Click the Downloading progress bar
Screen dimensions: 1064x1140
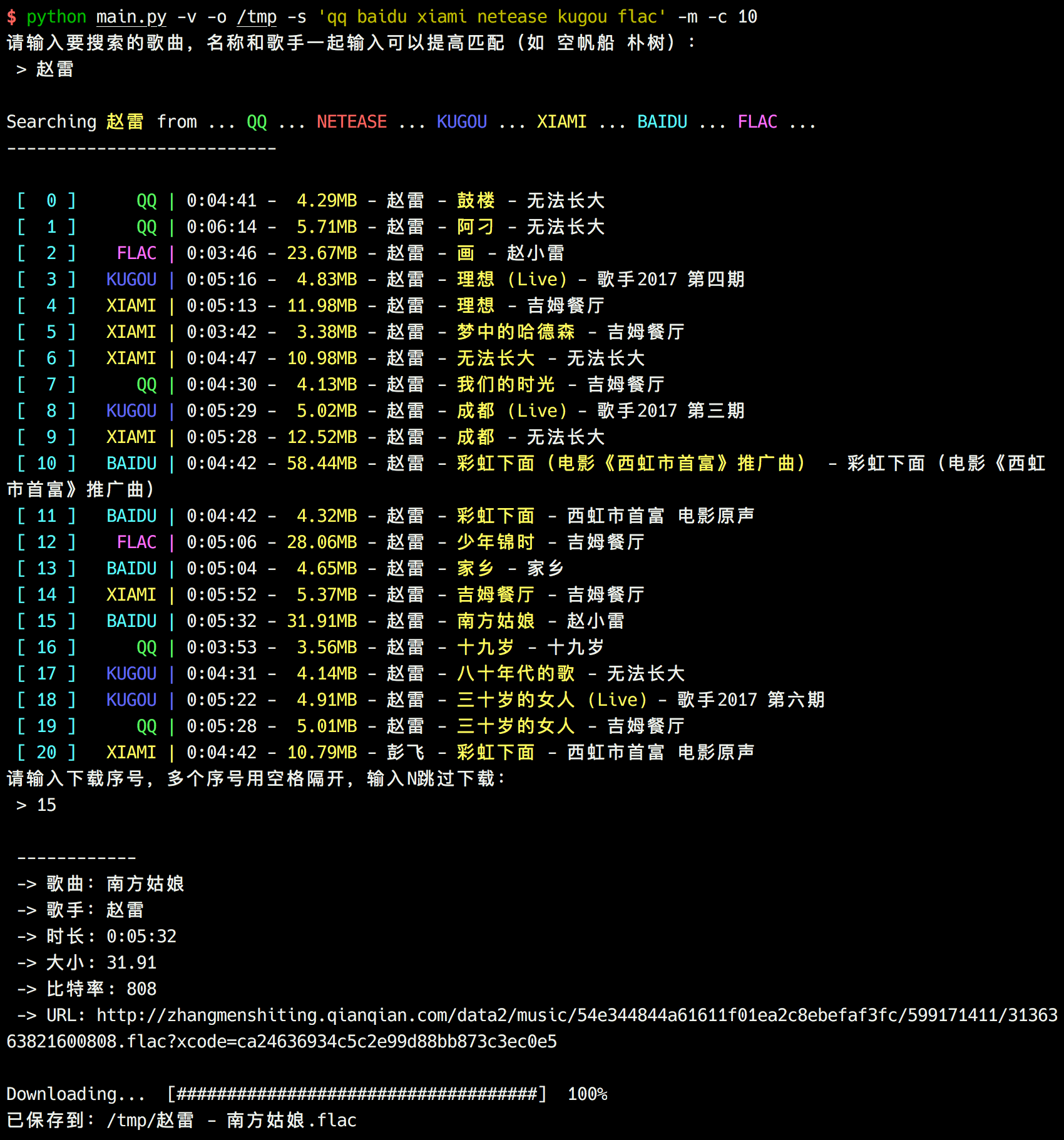[357, 1094]
